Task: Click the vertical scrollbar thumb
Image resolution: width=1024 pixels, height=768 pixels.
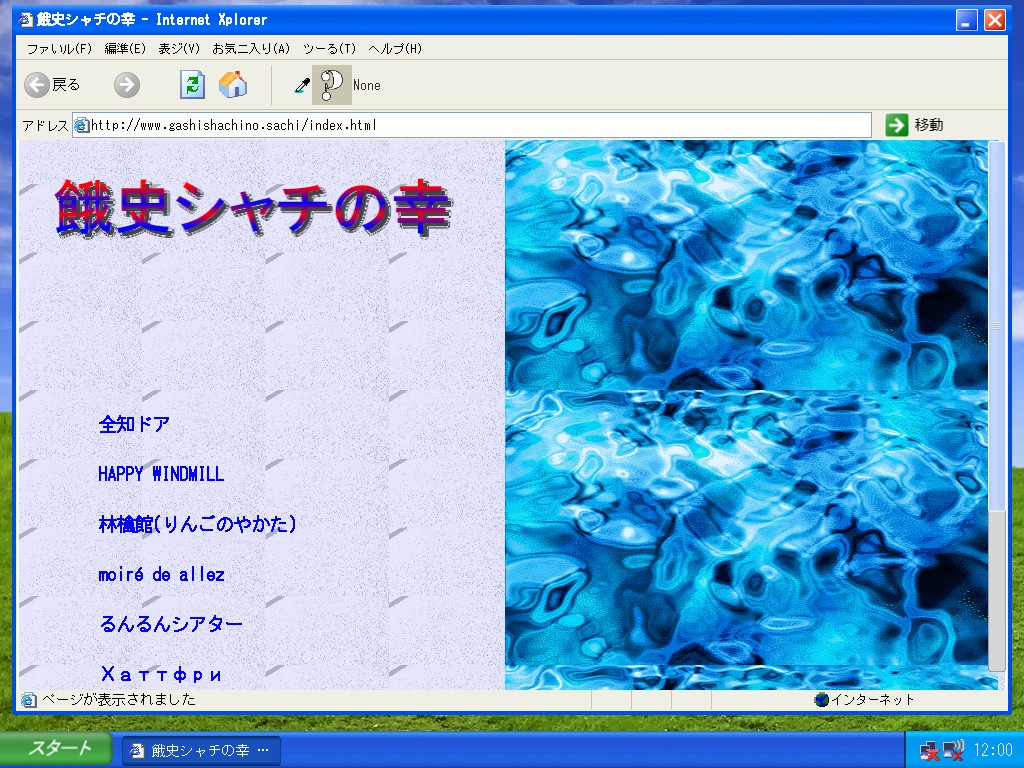Action: click(997, 325)
